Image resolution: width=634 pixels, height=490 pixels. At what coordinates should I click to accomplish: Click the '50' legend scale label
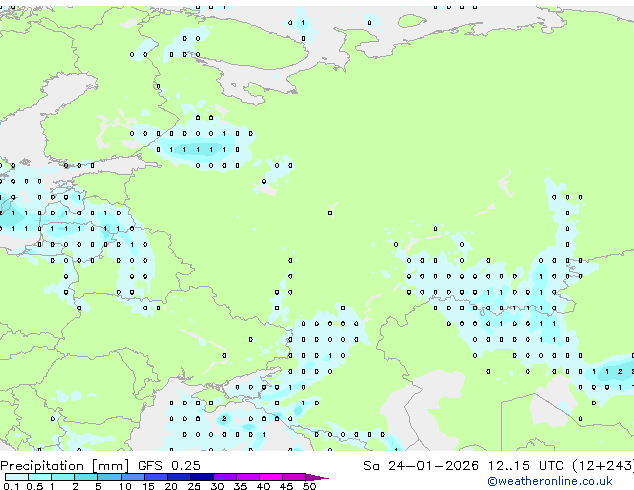[x=309, y=486]
